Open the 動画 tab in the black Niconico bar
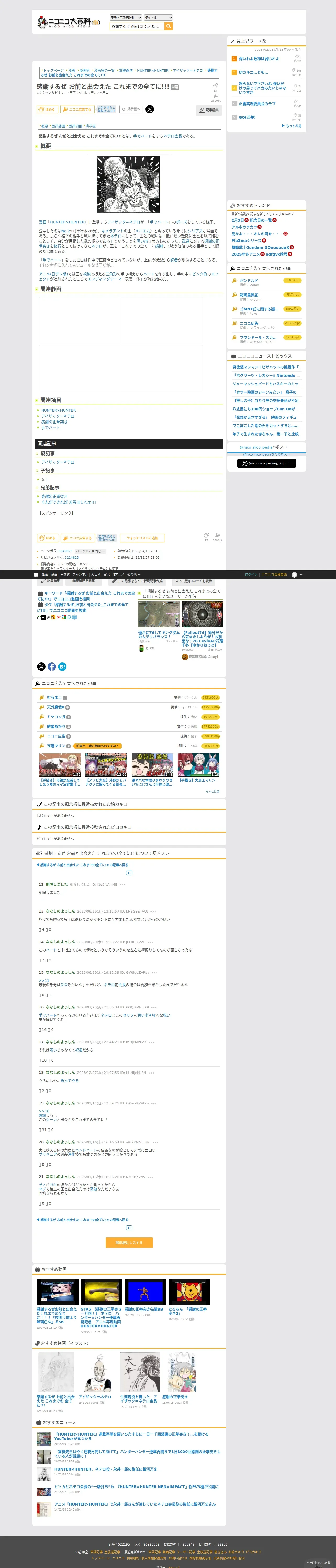Image resolution: width=336 pixels, height=1568 pixels. click(45, 575)
